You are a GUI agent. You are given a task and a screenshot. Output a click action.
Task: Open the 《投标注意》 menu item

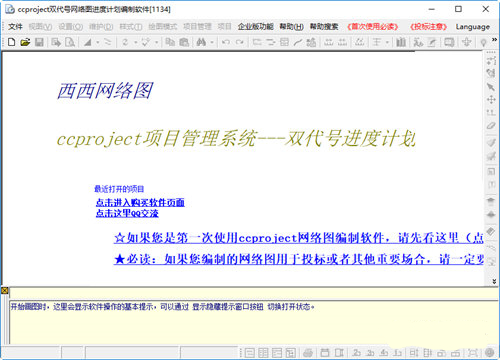(428, 27)
